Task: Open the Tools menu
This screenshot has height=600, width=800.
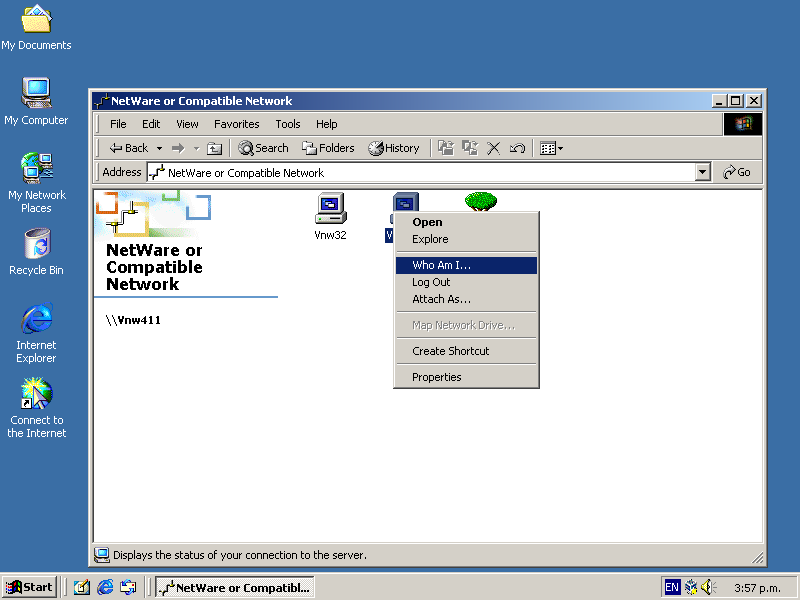Action: tap(288, 124)
